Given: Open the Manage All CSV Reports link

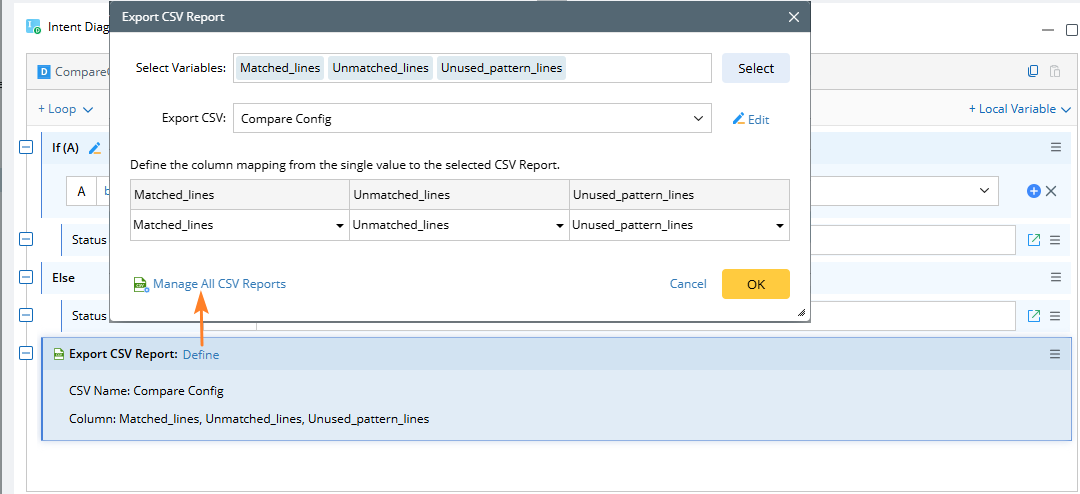Looking at the screenshot, I should tap(219, 284).
